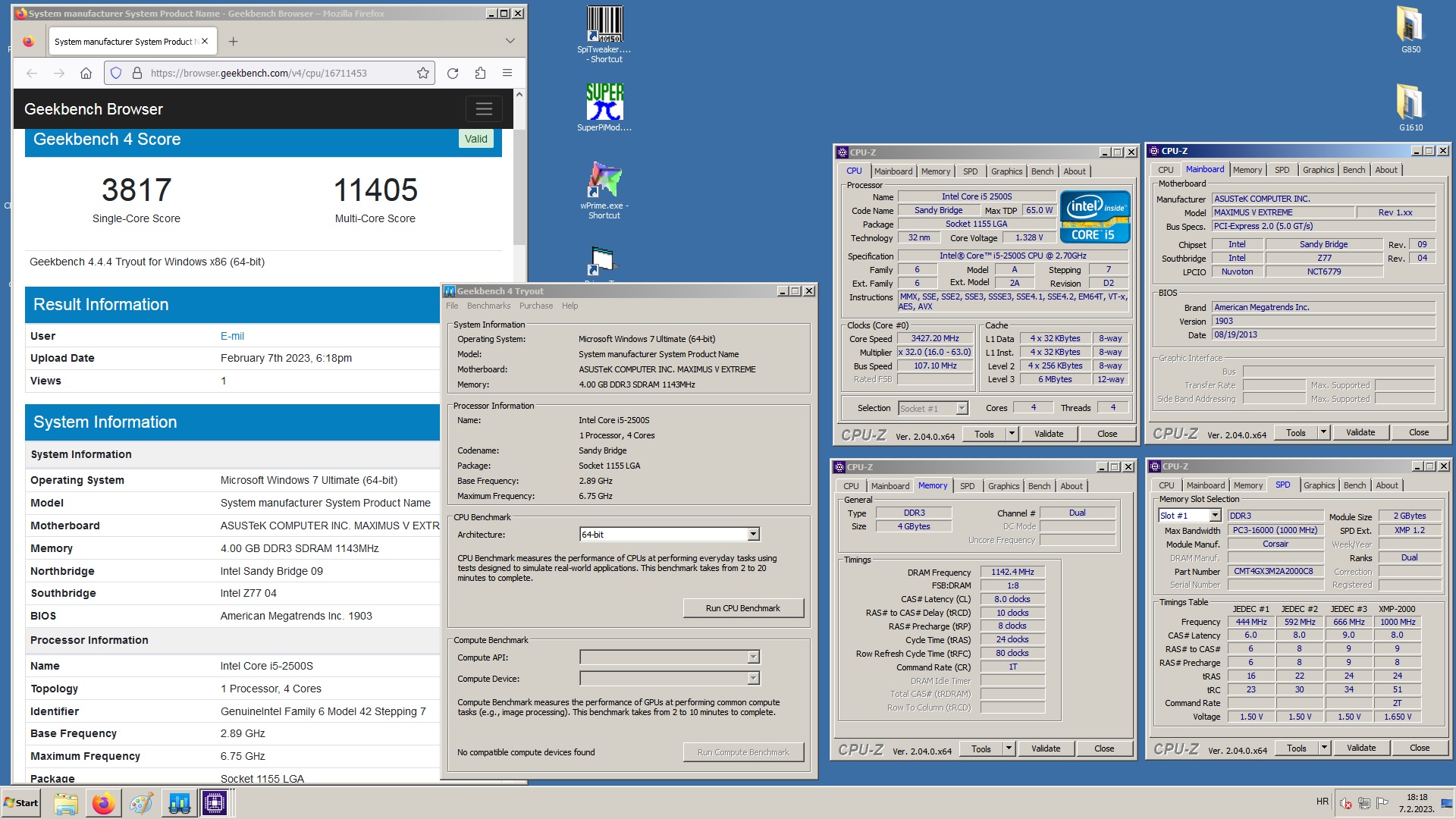Switch to Bench tab in CPU window
1456x819 pixels.
(x=1042, y=171)
